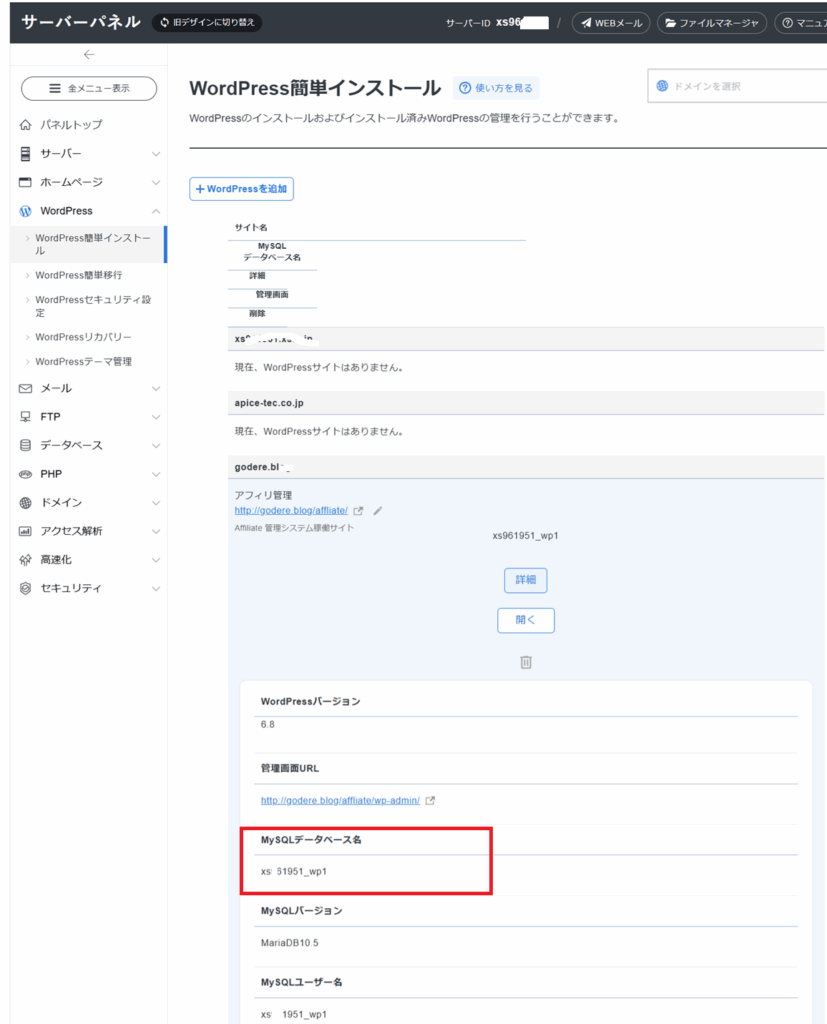827x1024 pixels.
Task: Click the FTP icon in the sidebar
Action: (25, 417)
